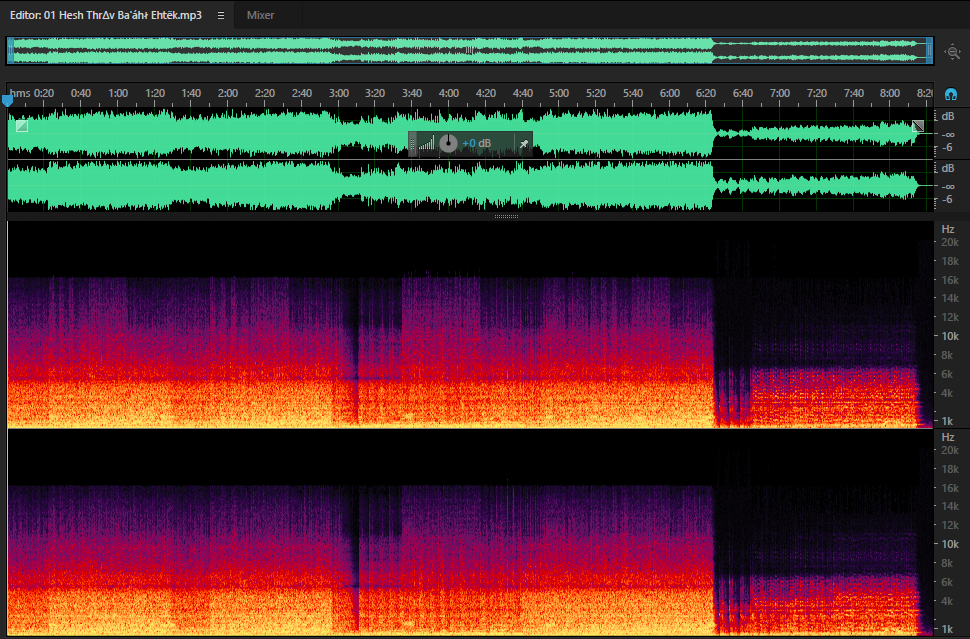Click the HUD volume knob
The image size is (970, 639).
(x=448, y=144)
